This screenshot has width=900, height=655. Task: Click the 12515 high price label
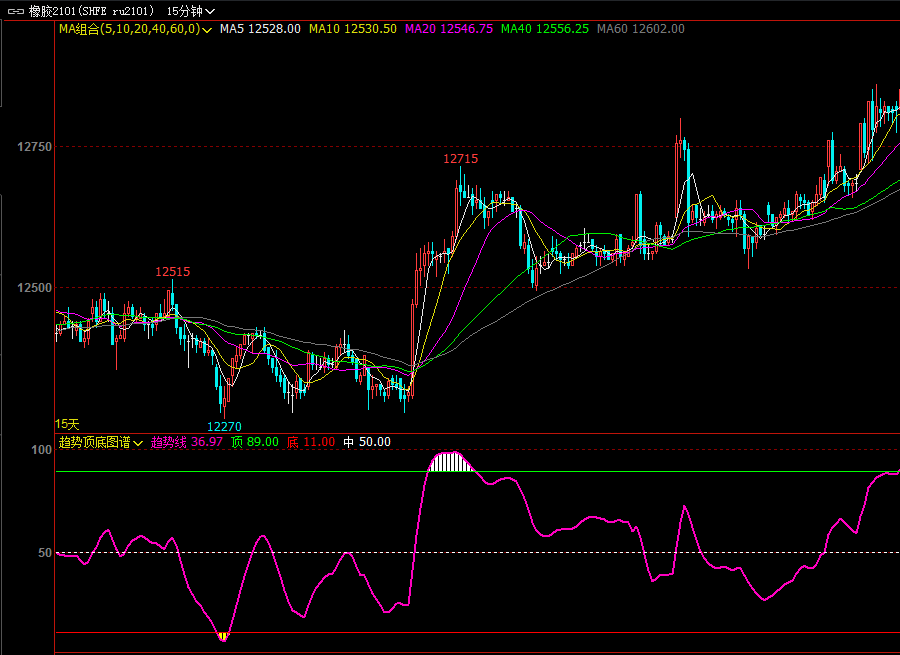(172, 272)
